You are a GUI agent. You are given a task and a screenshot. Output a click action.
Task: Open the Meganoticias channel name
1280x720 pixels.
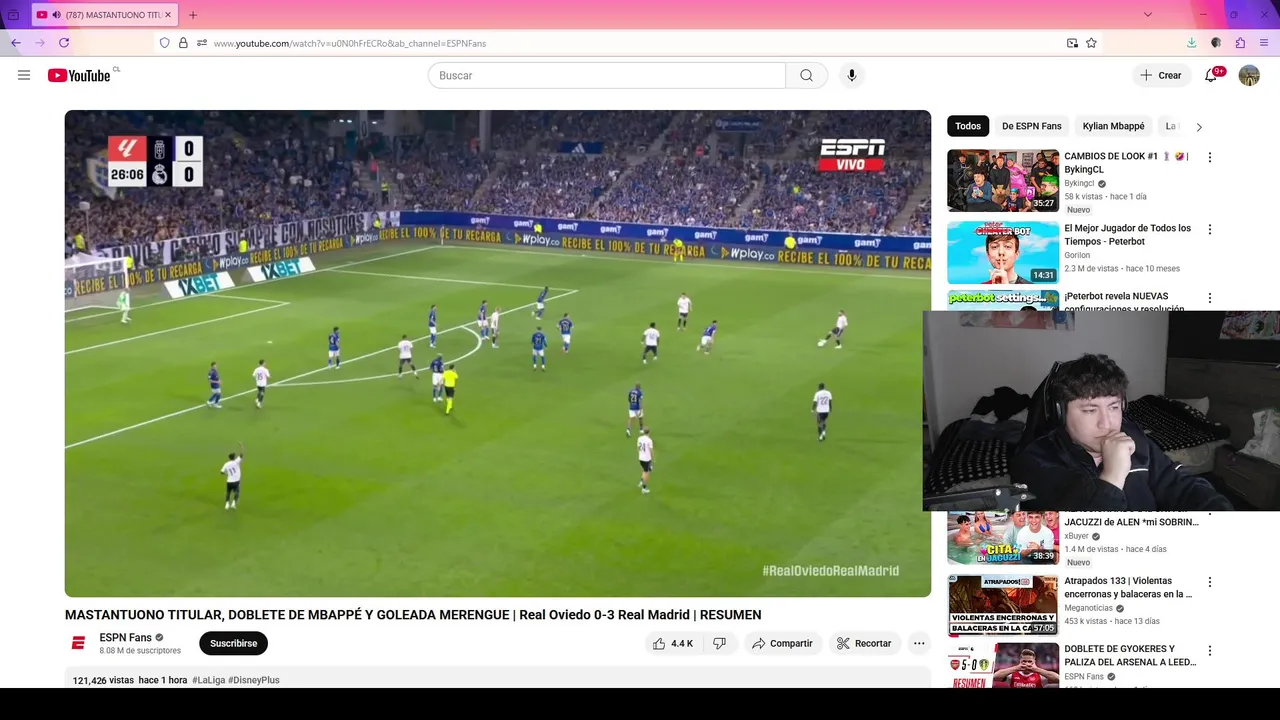tap(1088, 608)
